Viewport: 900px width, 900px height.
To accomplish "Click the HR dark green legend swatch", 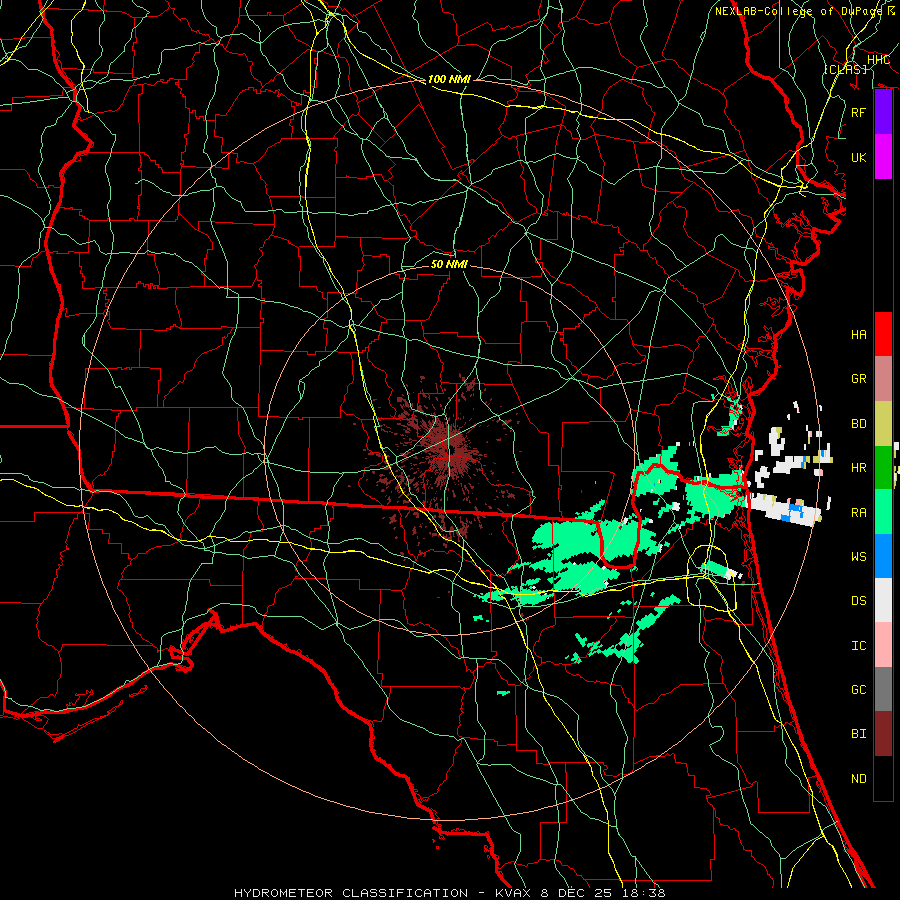I will 883,468.
